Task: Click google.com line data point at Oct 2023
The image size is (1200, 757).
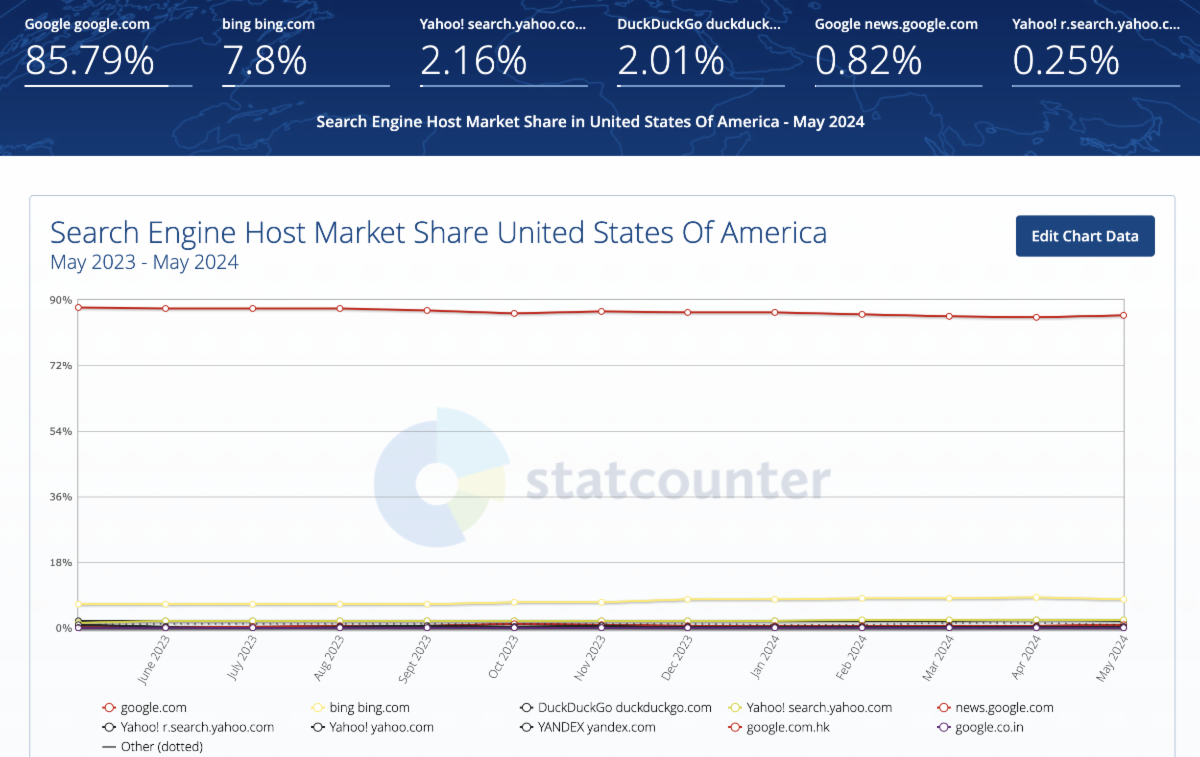Action: pyautogui.click(x=515, y=313)
